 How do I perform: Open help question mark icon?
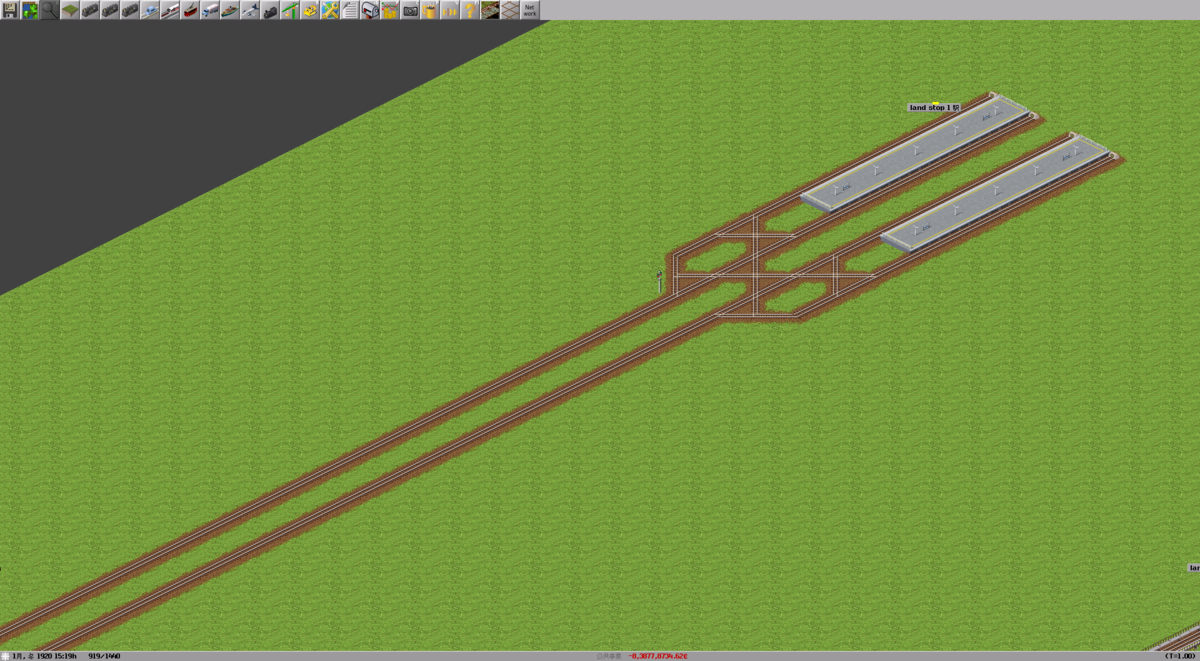click(470, 10)
